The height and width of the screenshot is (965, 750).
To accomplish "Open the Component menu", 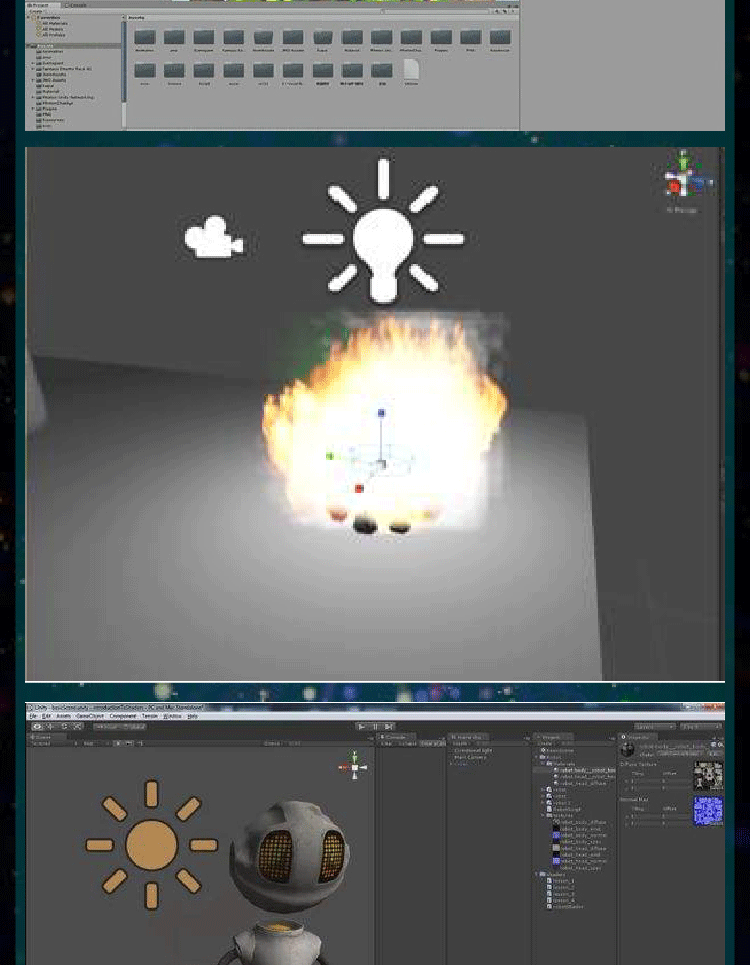I will 123,716.
